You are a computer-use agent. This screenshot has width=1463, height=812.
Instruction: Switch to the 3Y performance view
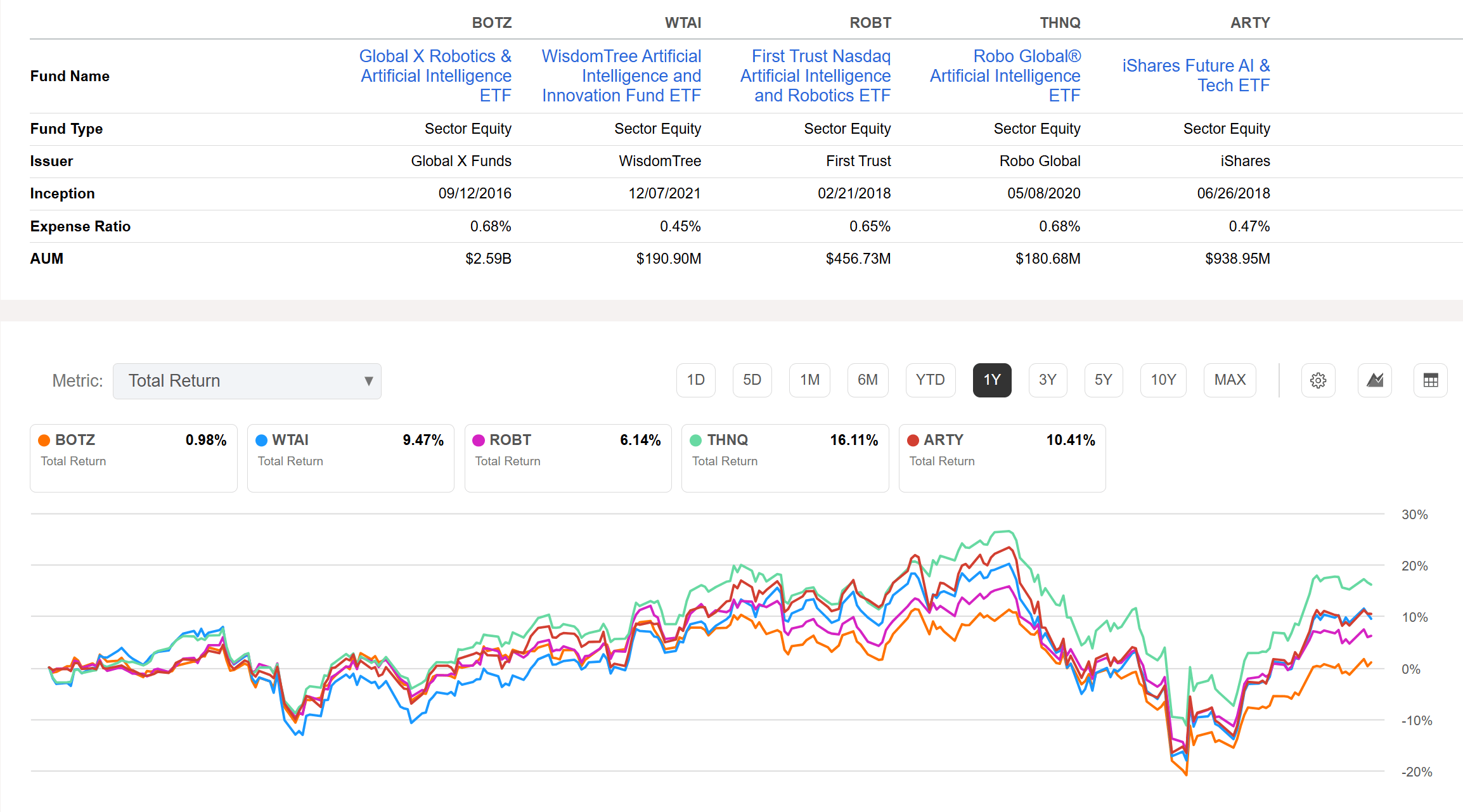(1048, 380)
